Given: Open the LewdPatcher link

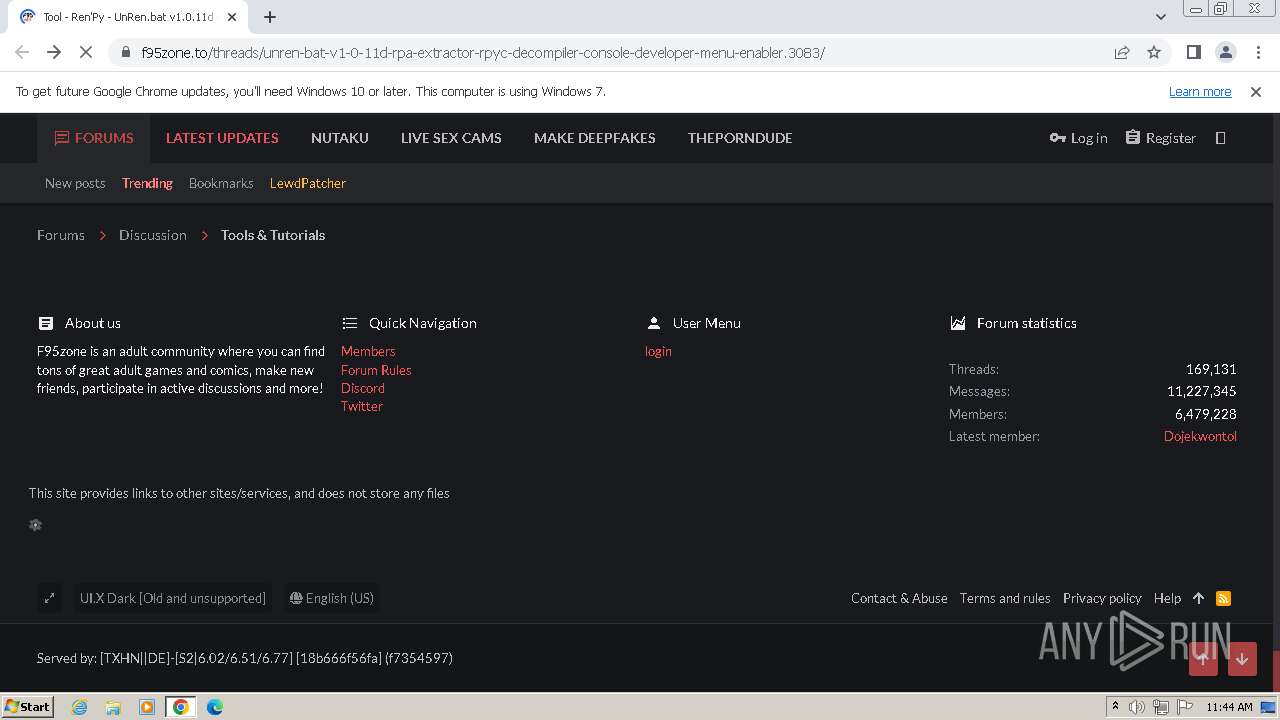Looking at the screenshot, I should pyautogui.click(x=308, y=183).
